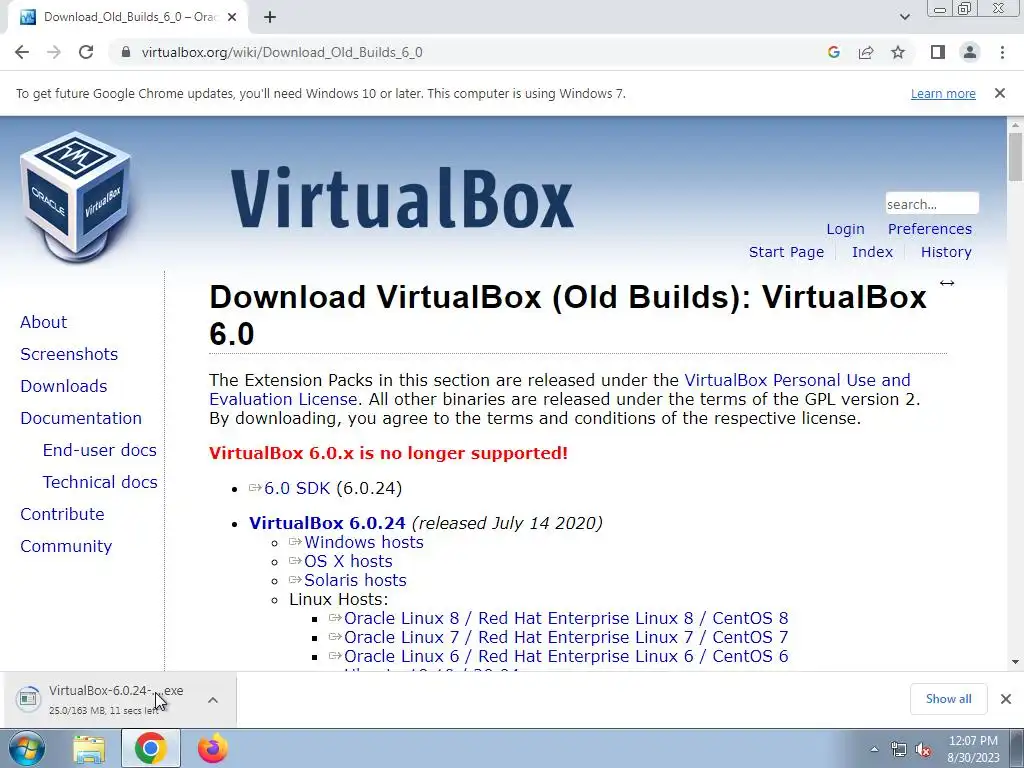Viewport: 1024px width, 768px height.
Task: Show hidden system tray icons
Action: point(874,749)
